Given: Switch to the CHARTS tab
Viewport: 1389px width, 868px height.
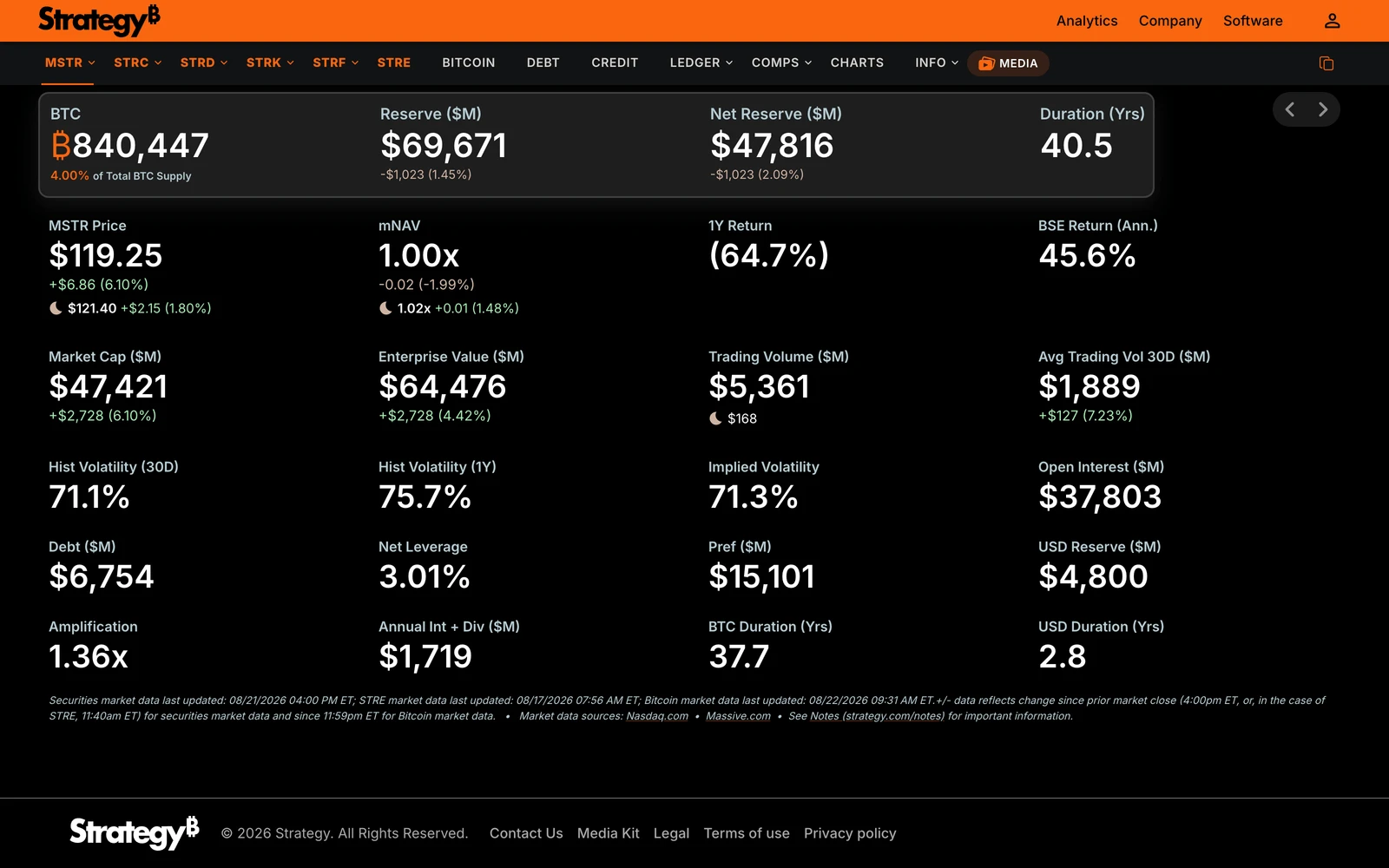Looking at the screenshot, I should (857, 63).
